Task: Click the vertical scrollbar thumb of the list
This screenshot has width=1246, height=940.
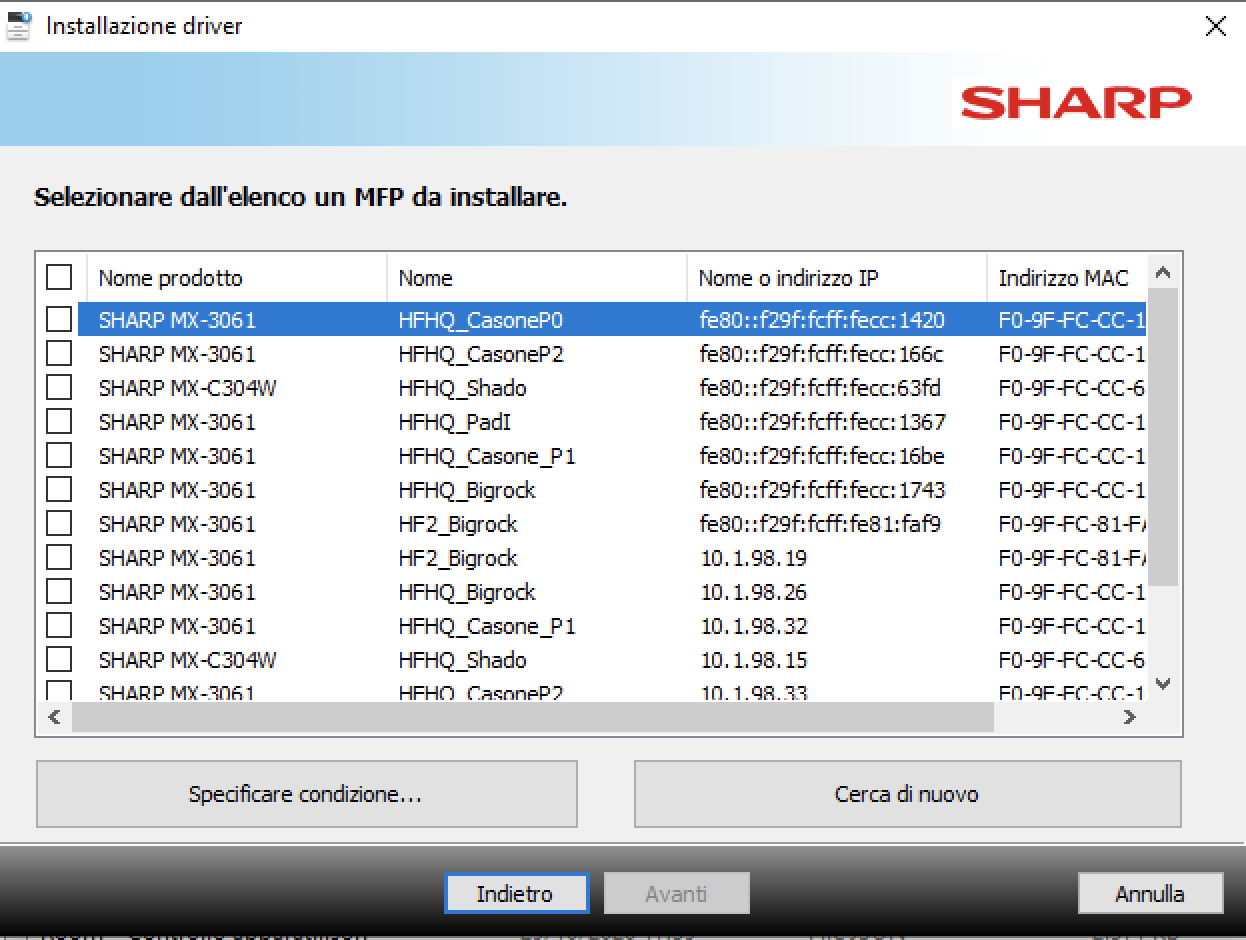Action: (x=1162, y=436)
